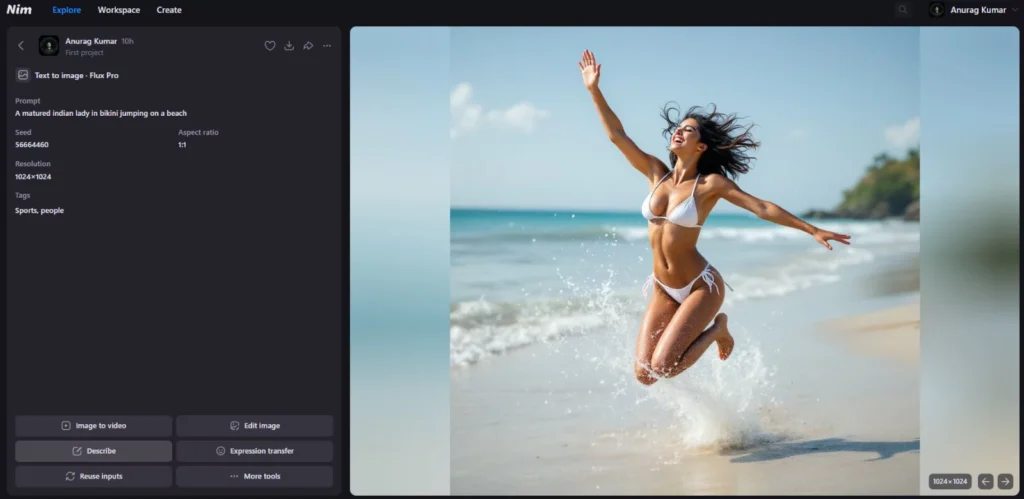Click the author avatar thumbnail
This screenshot has height=499, width=1024.
(49, 46)
